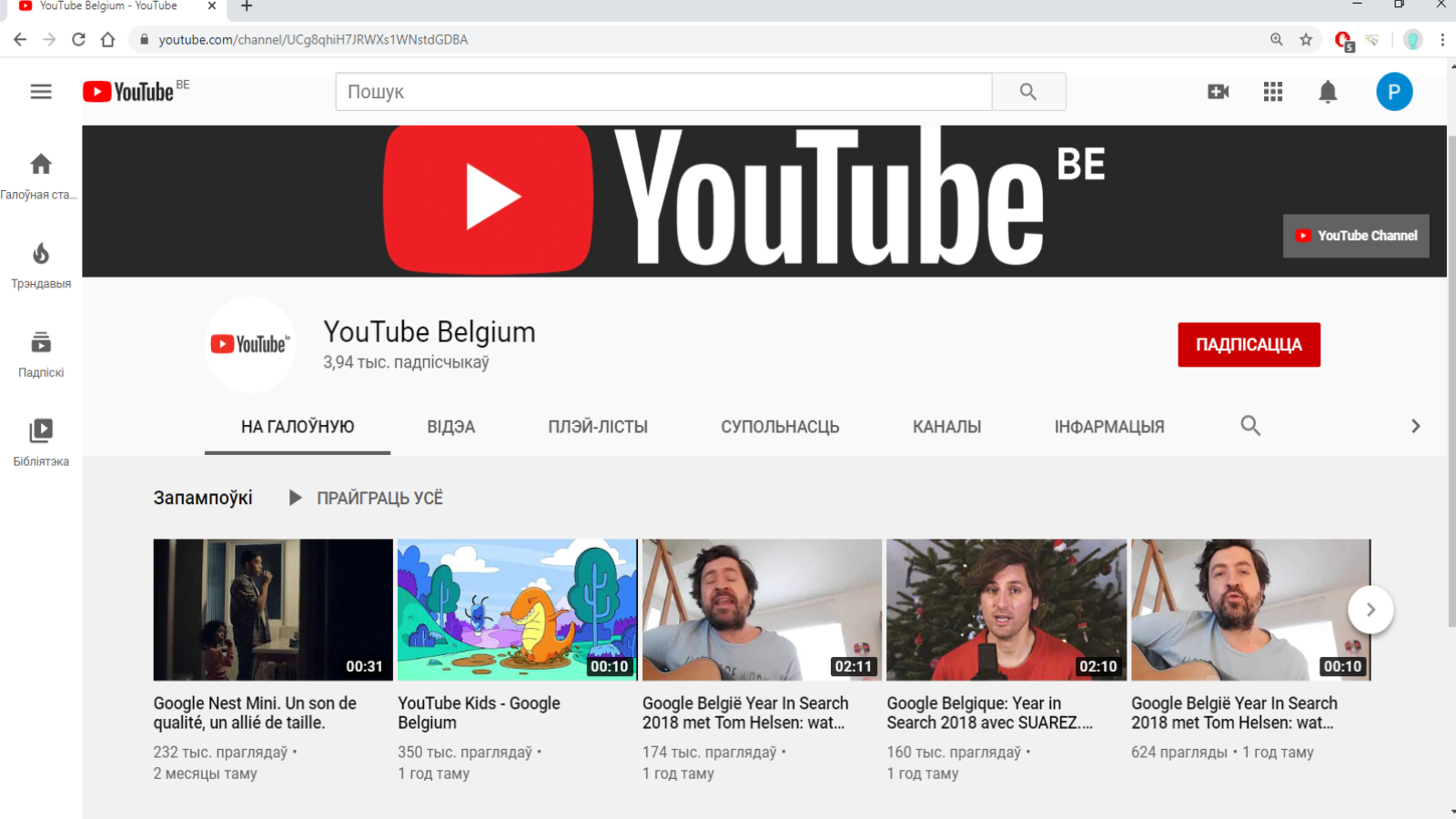1456x819 pixels.
Task: Open the ПЛЭЙ-ЛІСТЫ tab
Action: click(x=598, y=427)
